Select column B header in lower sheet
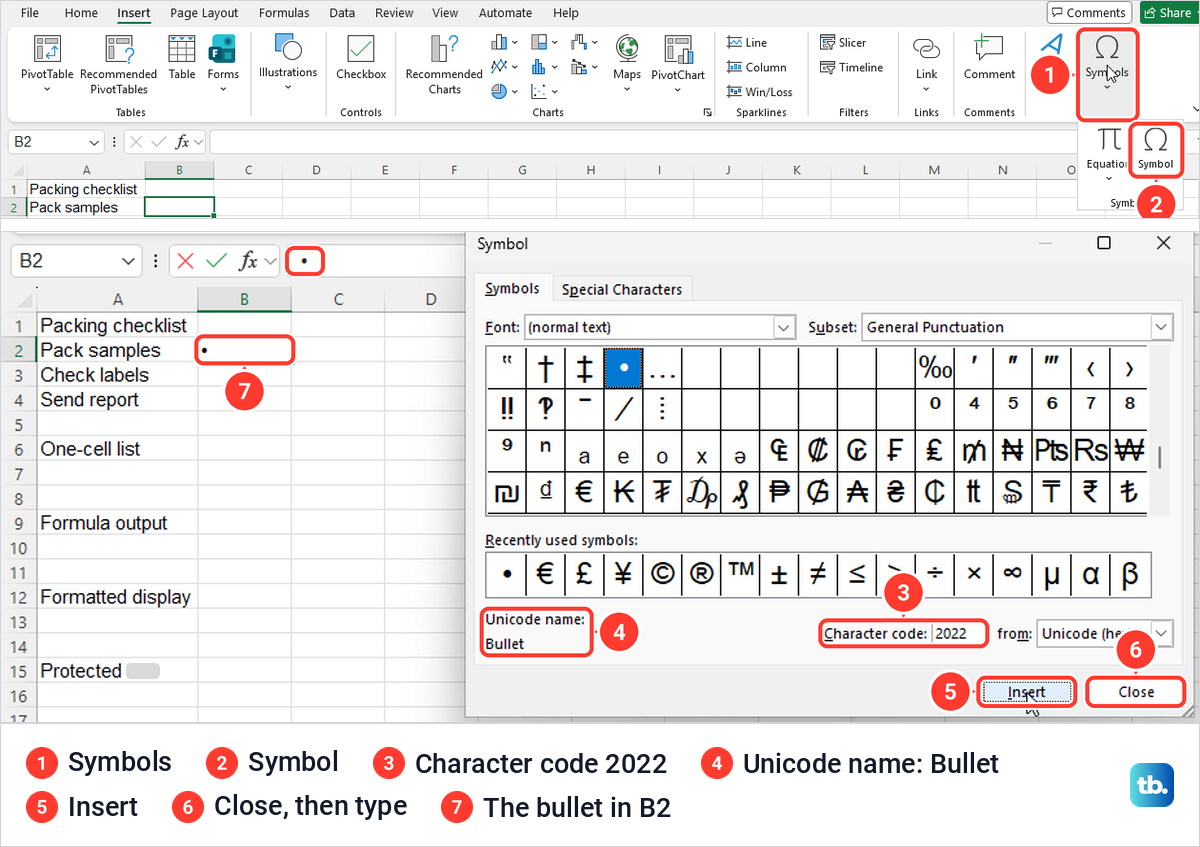 [x=245, y=299]
